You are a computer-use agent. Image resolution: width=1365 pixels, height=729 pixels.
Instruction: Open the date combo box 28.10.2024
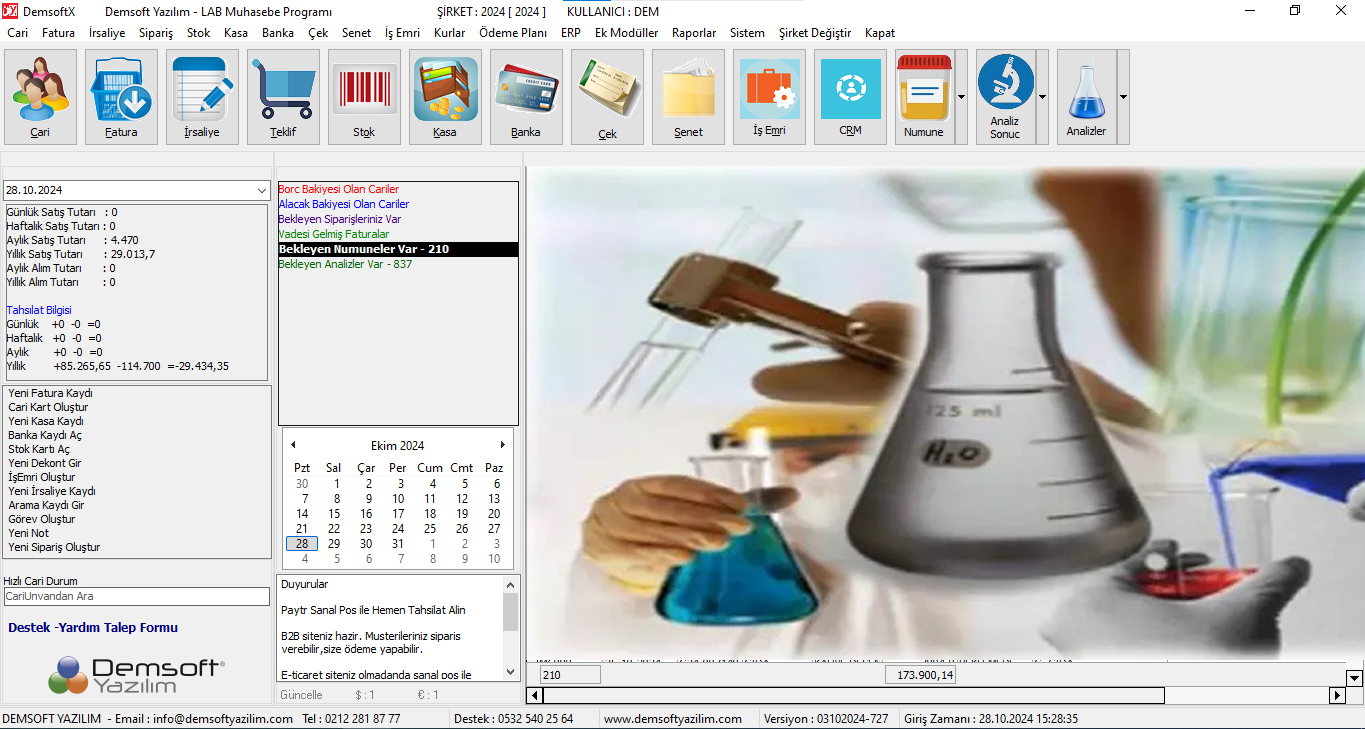point(135,190)
